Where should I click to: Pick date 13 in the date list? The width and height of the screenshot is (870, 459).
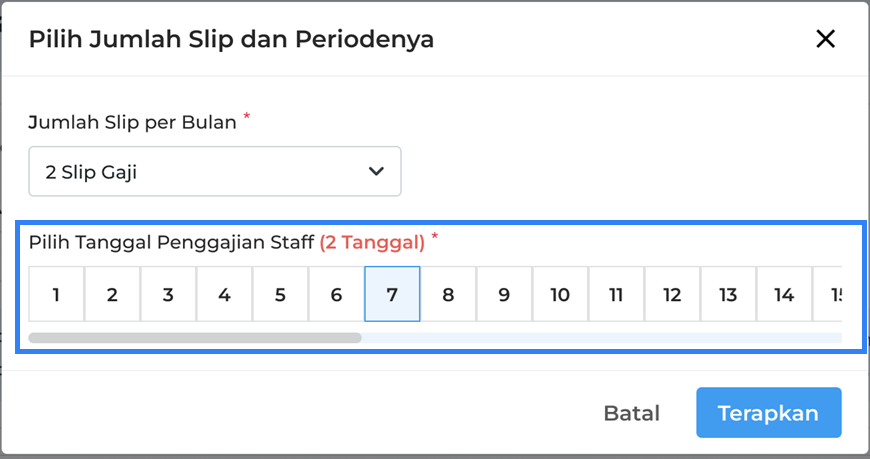click(x=728, y=294)
